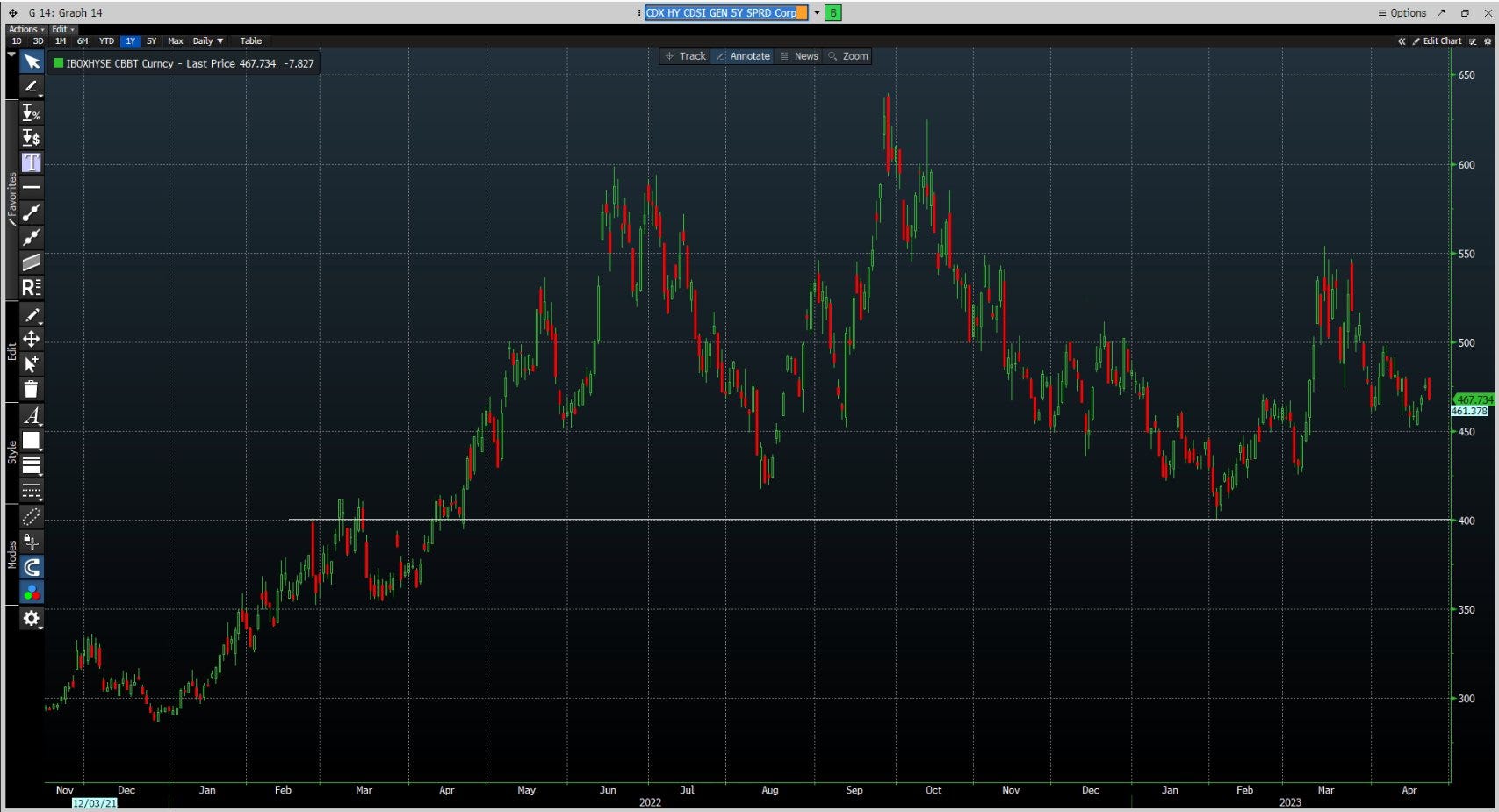Select the horizontal line tool

(x=31, y=187)
